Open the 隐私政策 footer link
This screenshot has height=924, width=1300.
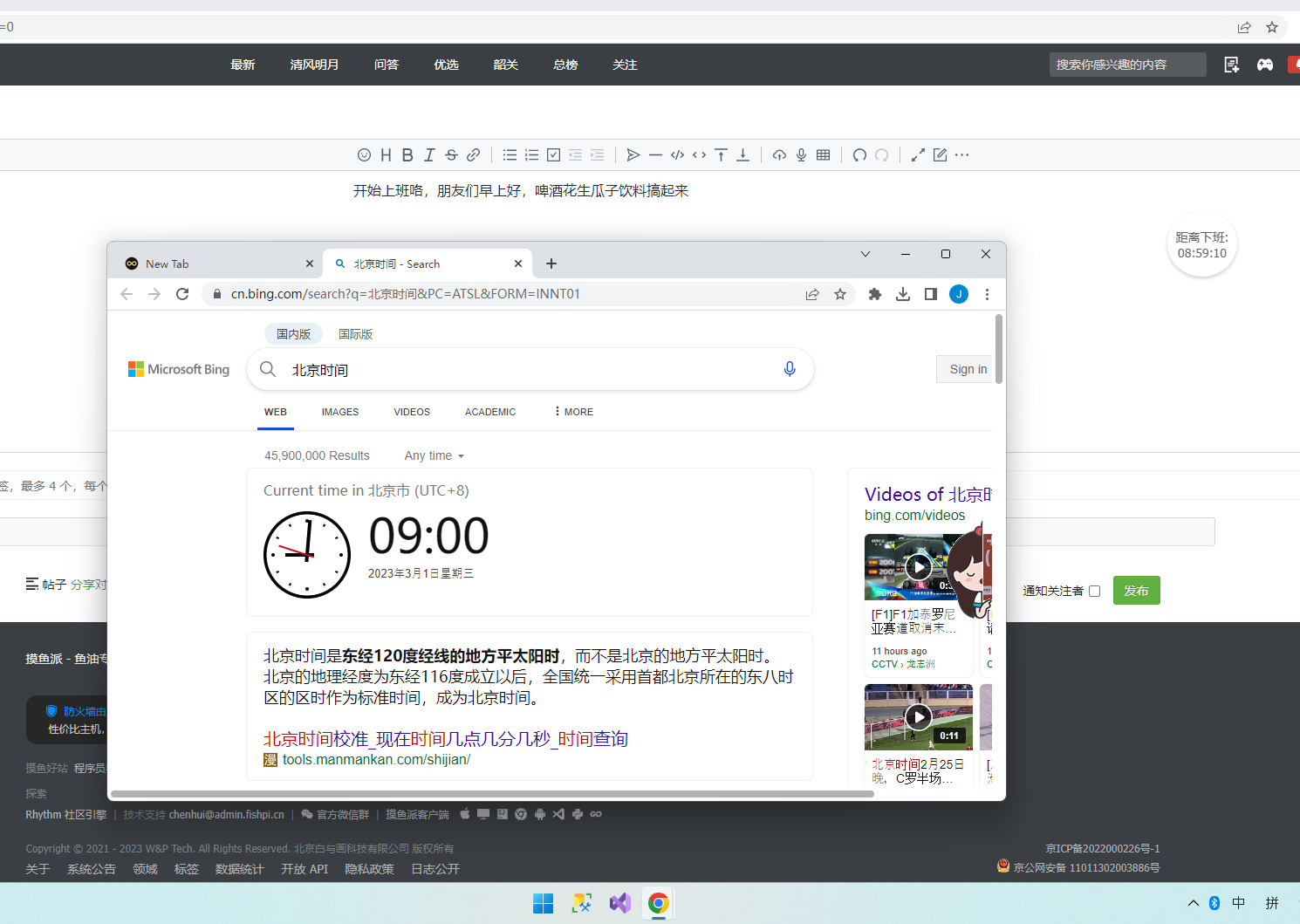pos(369,869)
